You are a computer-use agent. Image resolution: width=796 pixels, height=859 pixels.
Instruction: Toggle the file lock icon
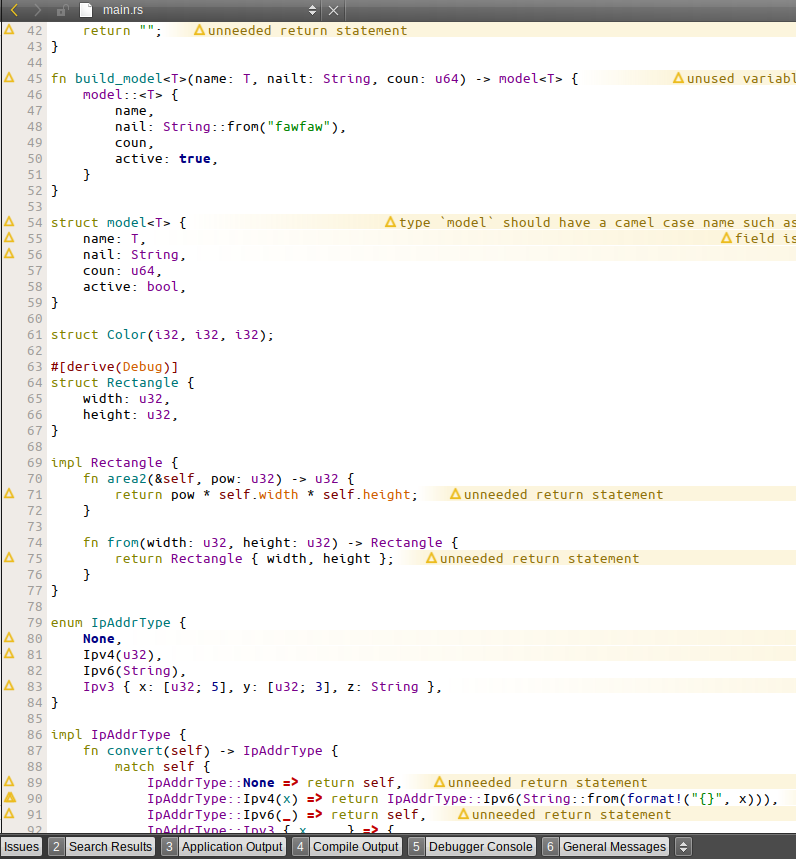63,10
